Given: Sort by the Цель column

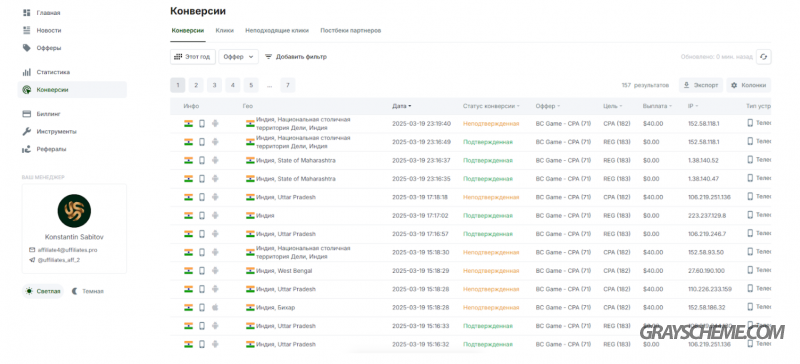Looking at the screenshot, I should (613, 106).
